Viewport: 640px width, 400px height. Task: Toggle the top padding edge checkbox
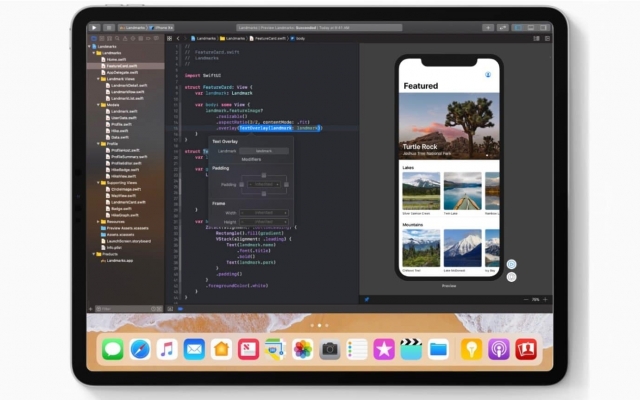pos(264,175)
